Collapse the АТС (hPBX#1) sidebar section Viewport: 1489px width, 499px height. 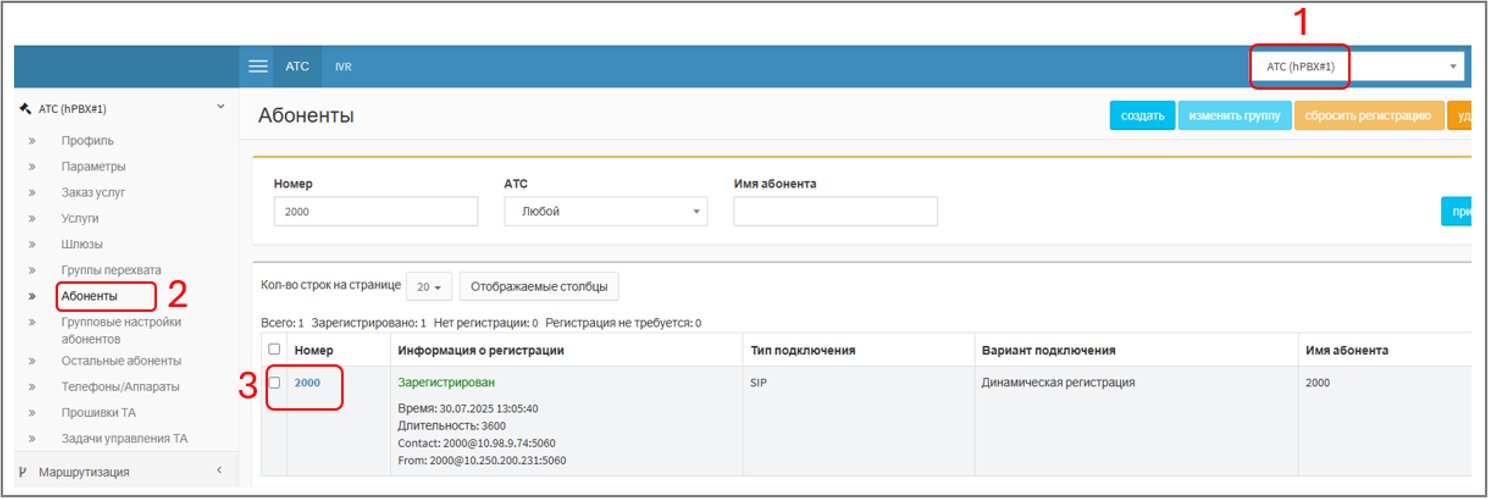click(x=221, y=108)
